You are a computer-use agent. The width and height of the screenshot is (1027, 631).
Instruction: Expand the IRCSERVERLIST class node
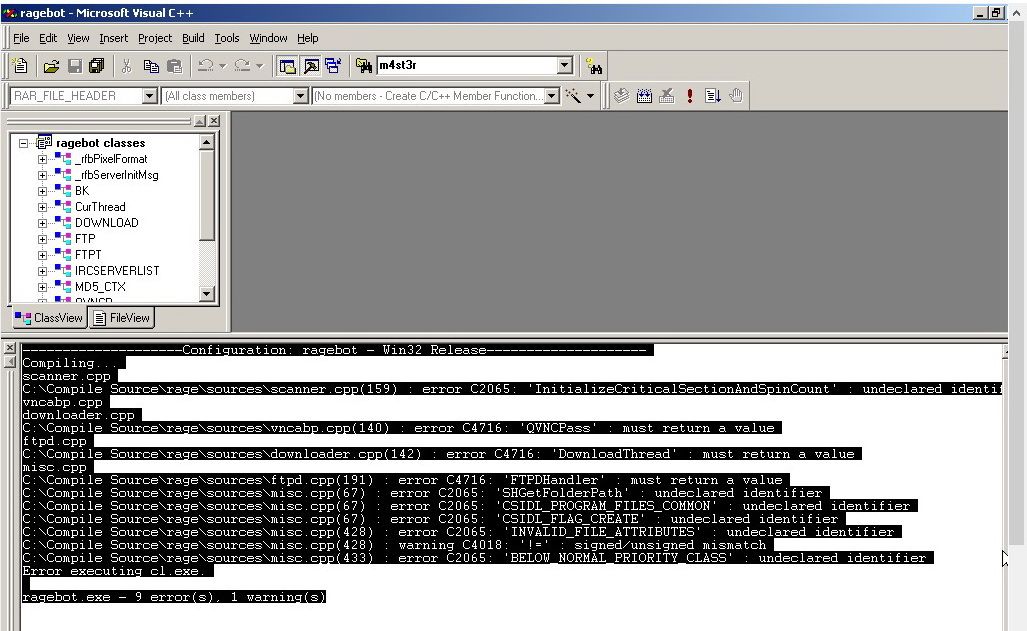[x=42, y=271]
